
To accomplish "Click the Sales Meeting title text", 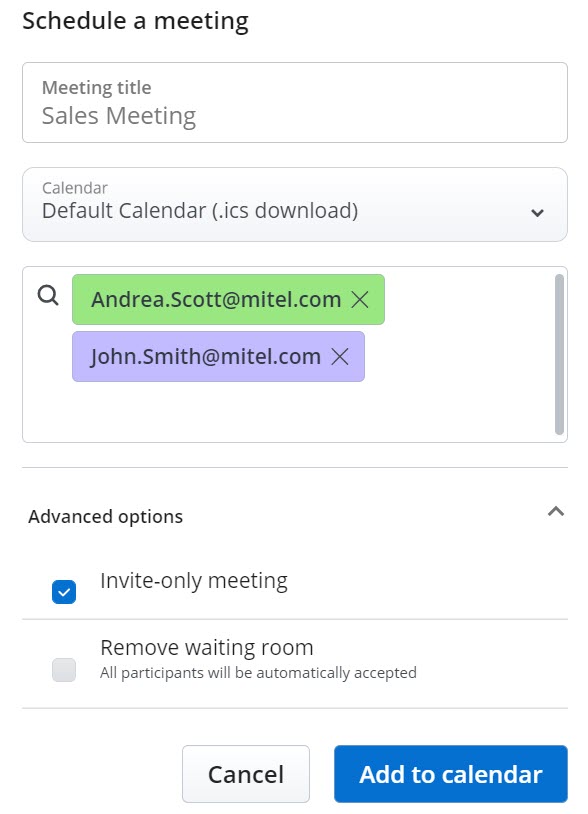I will pos(119,116).
